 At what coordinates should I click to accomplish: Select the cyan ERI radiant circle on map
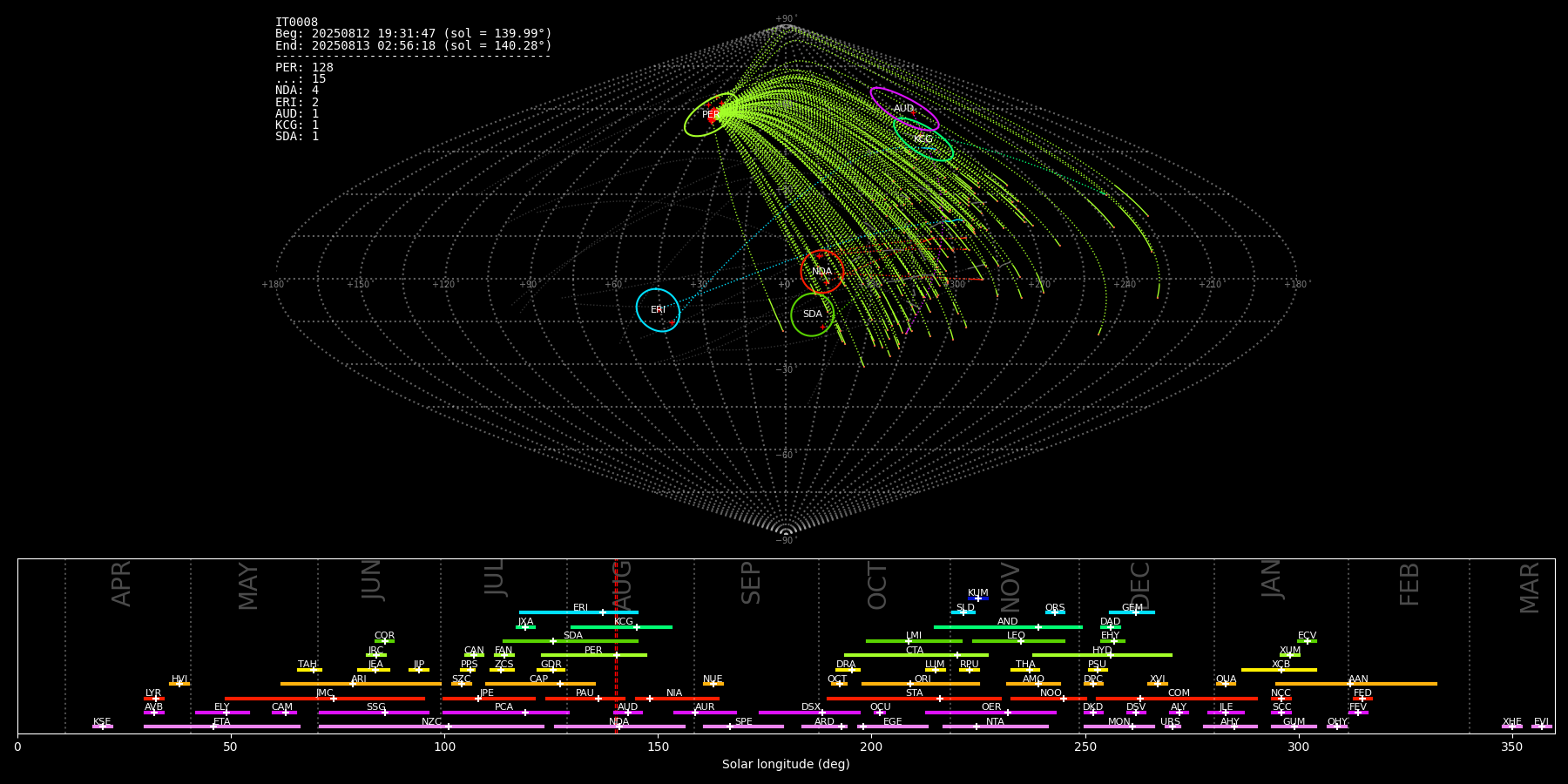point(658,310)
